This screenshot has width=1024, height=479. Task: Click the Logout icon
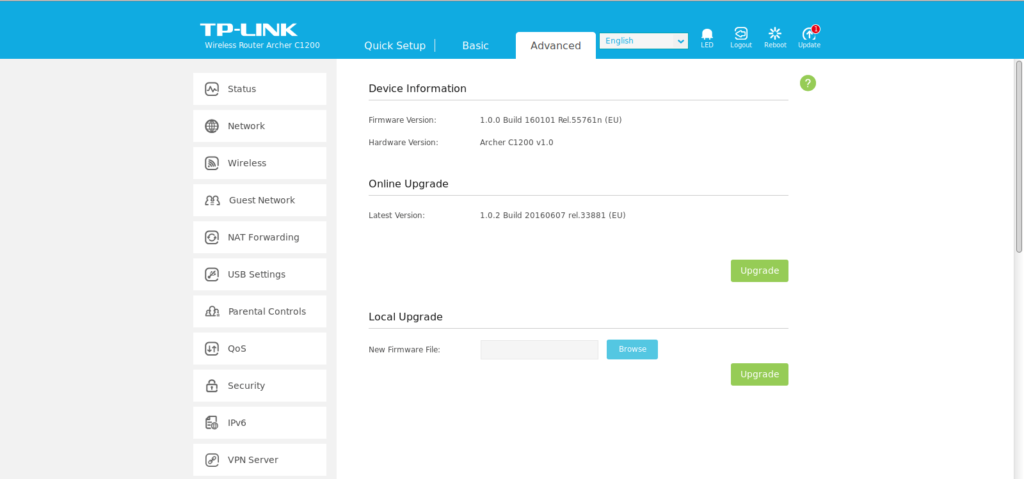pos(740,35)
